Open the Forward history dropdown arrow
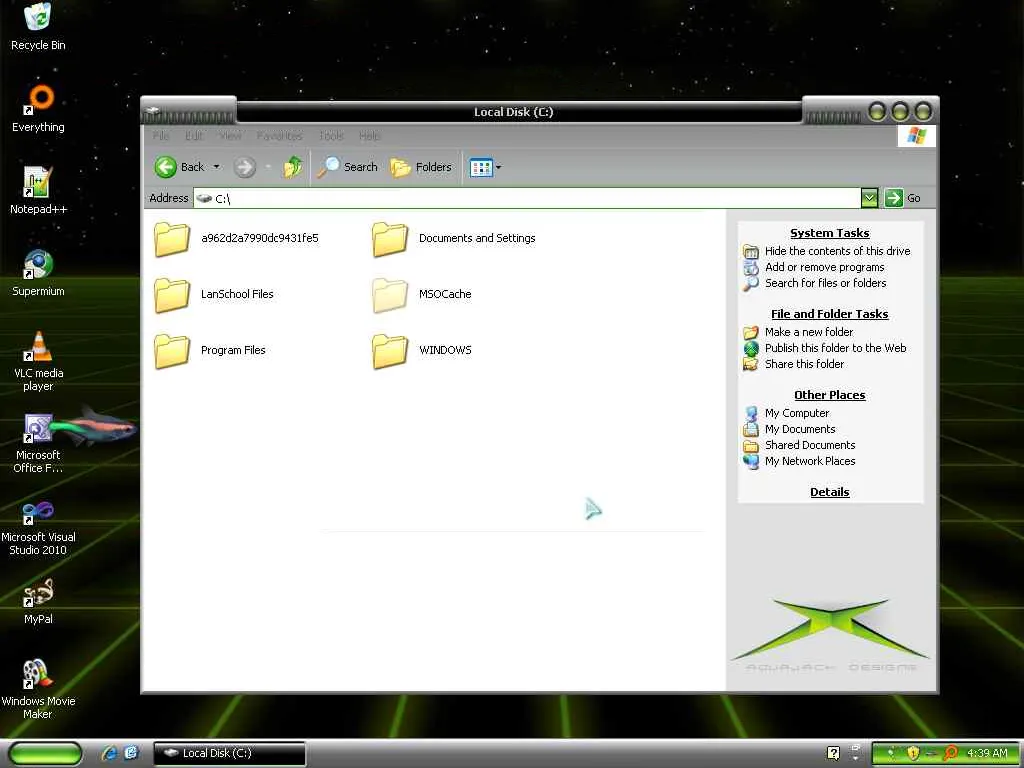 point(268,167)
